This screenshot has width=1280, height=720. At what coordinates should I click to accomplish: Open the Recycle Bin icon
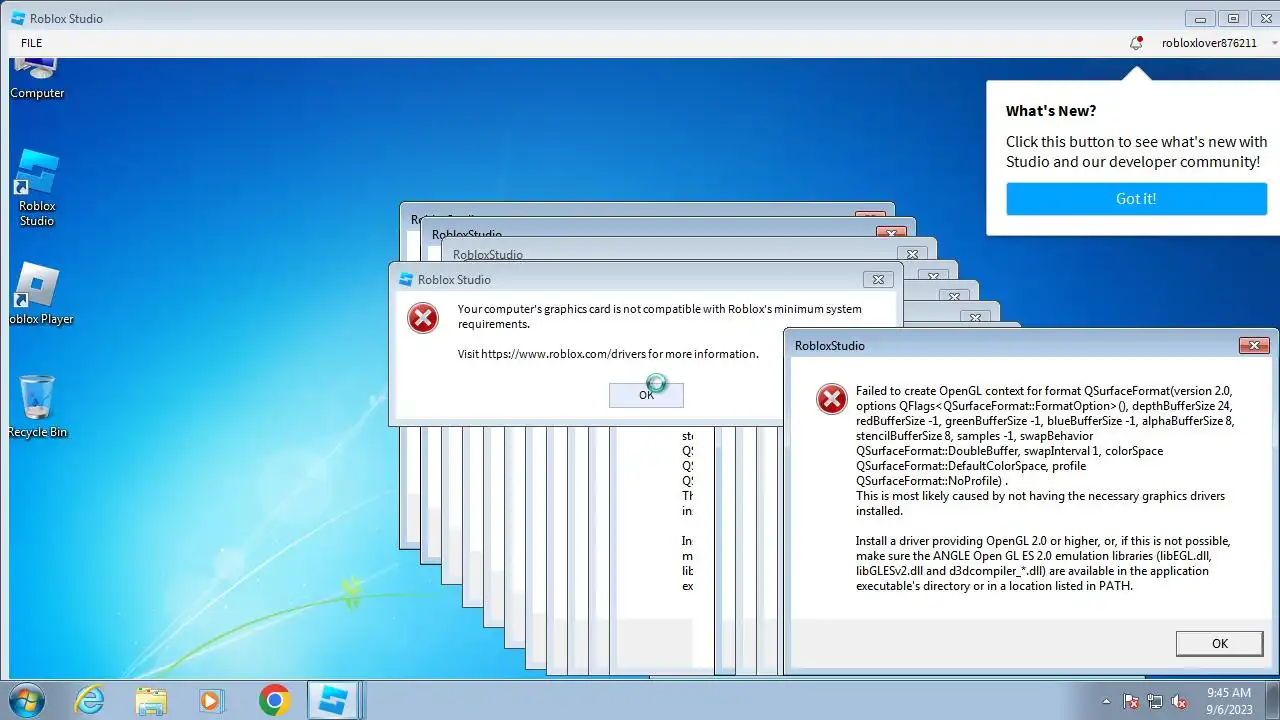(37, 407)
